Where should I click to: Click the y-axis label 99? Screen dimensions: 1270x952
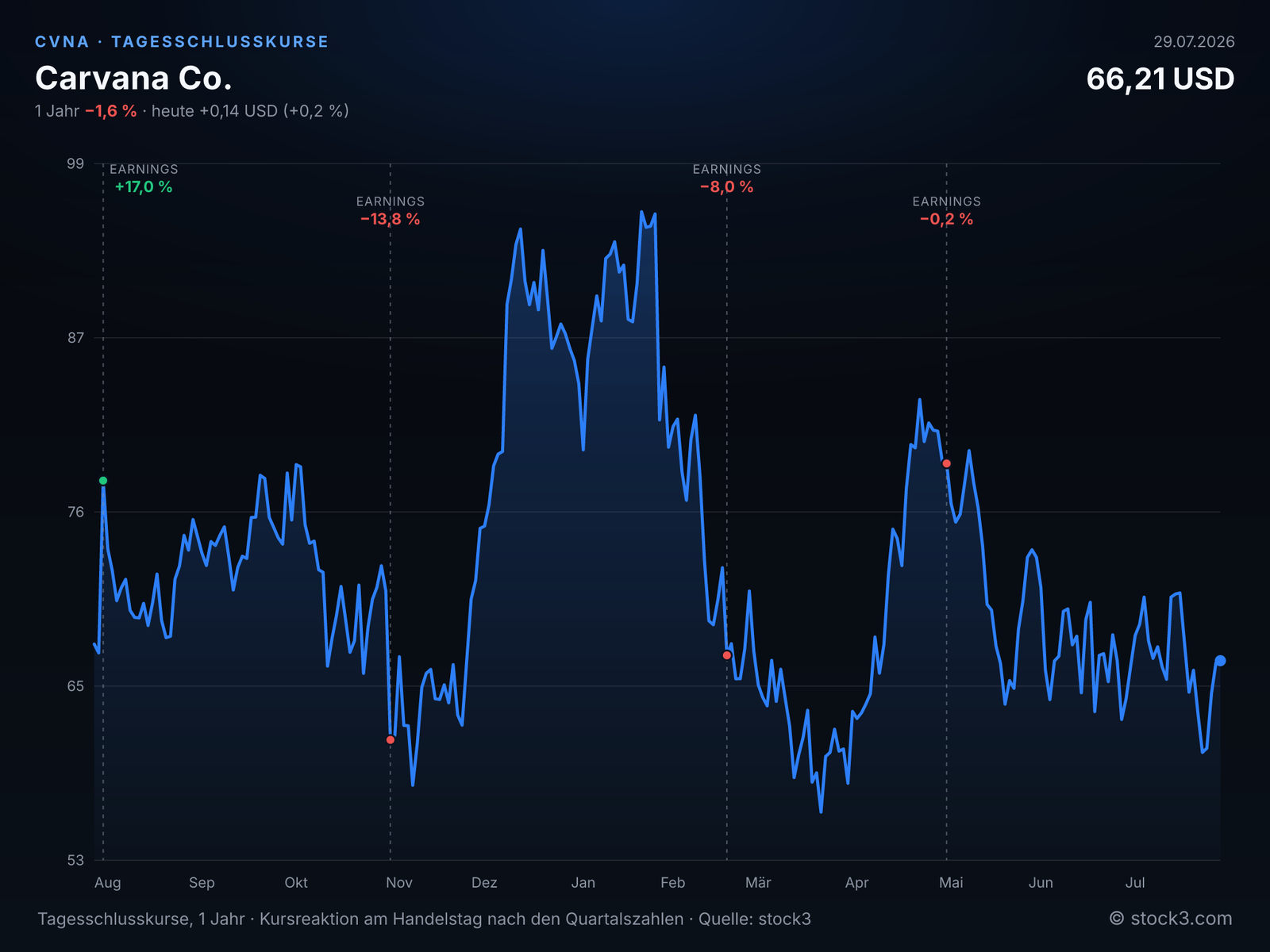point(75,163)
